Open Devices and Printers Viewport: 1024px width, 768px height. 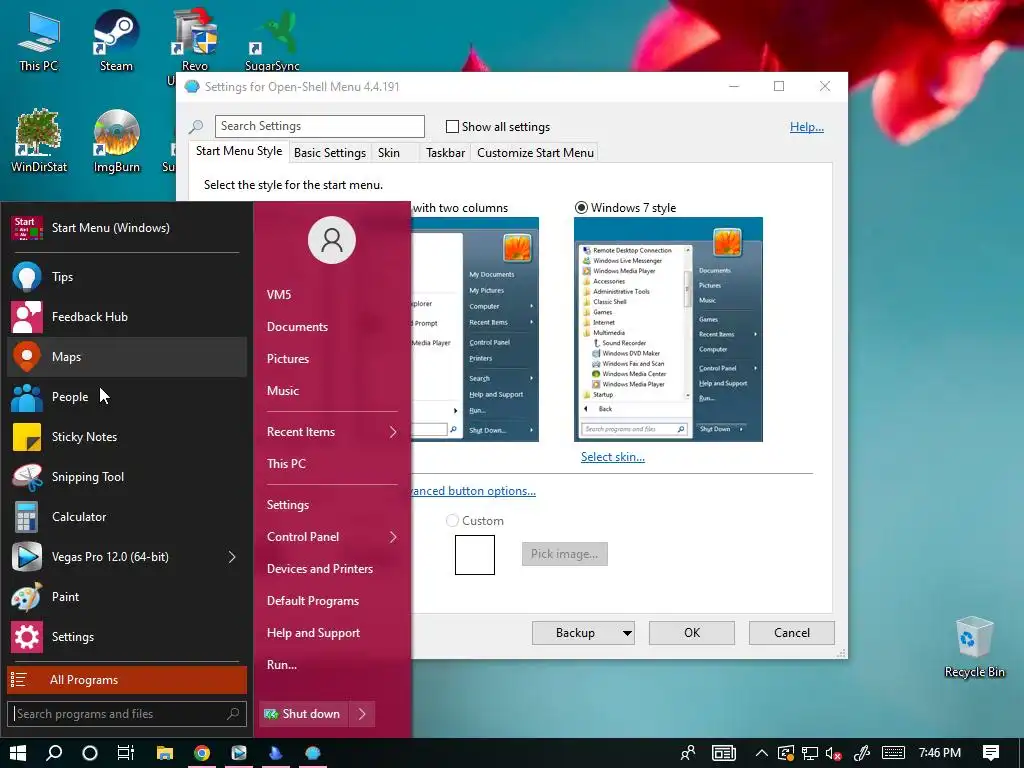coord(320,569)
